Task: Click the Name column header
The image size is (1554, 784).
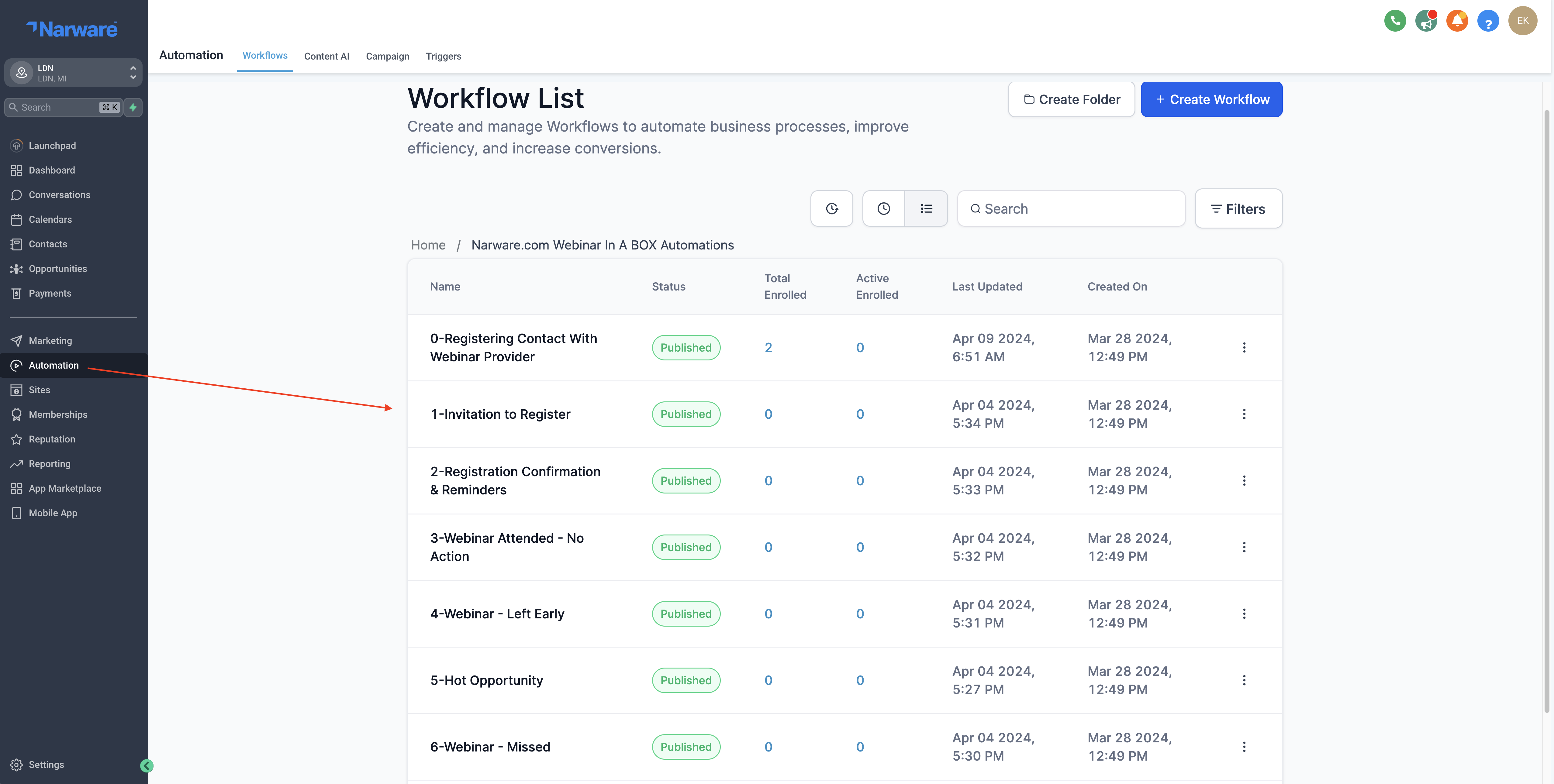Action: (x=445, y=287)
